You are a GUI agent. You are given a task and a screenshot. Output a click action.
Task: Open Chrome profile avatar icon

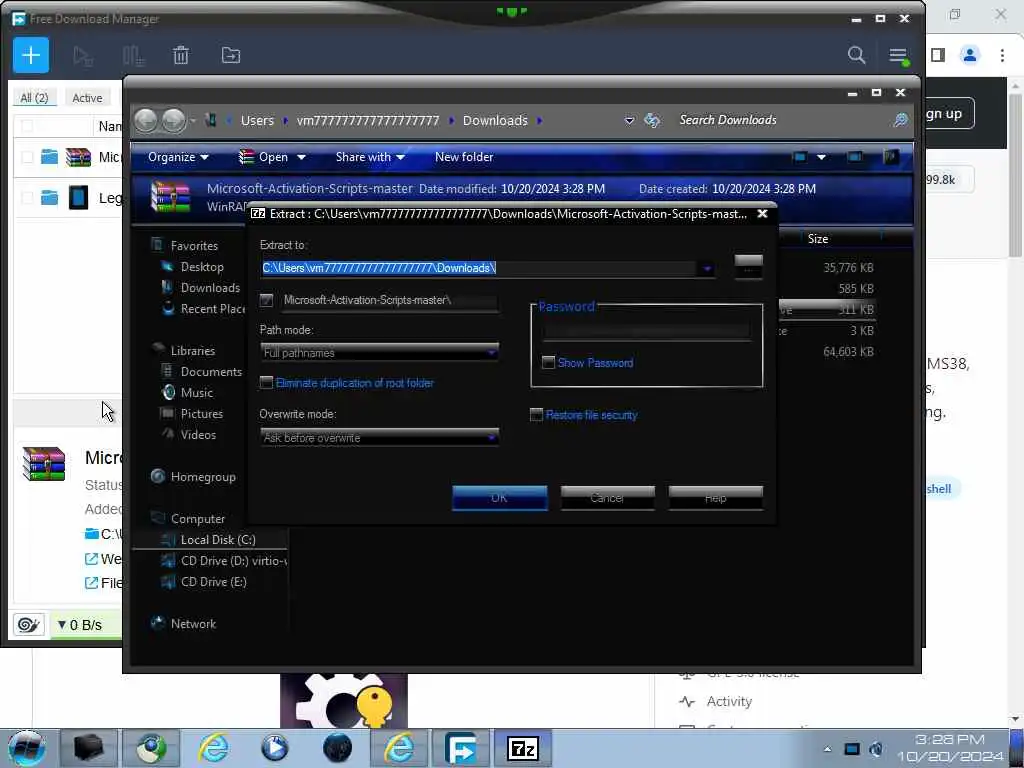click(x=970, y=55)
